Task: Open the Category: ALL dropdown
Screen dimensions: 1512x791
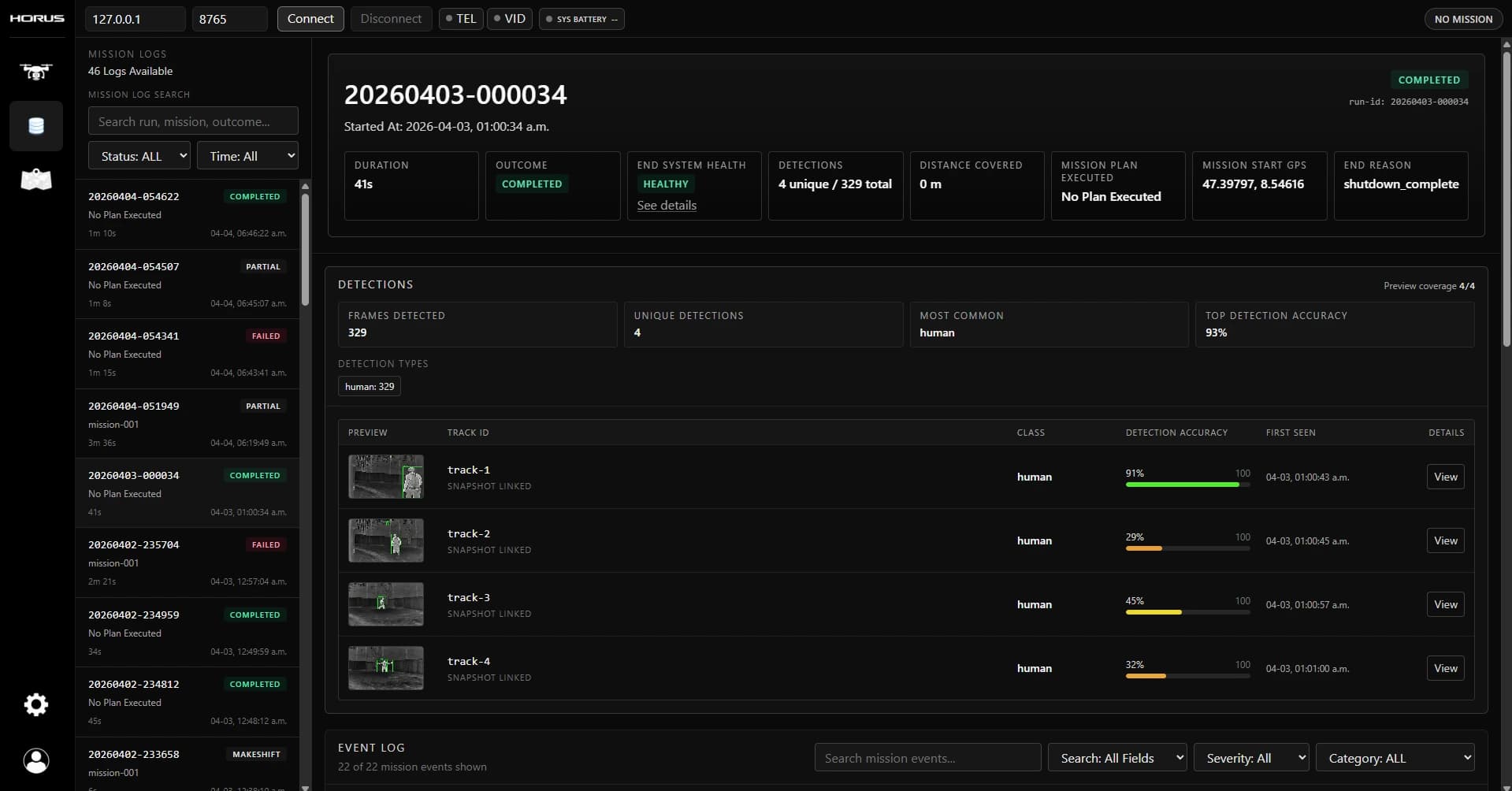Action: [x=1395, y=757]
